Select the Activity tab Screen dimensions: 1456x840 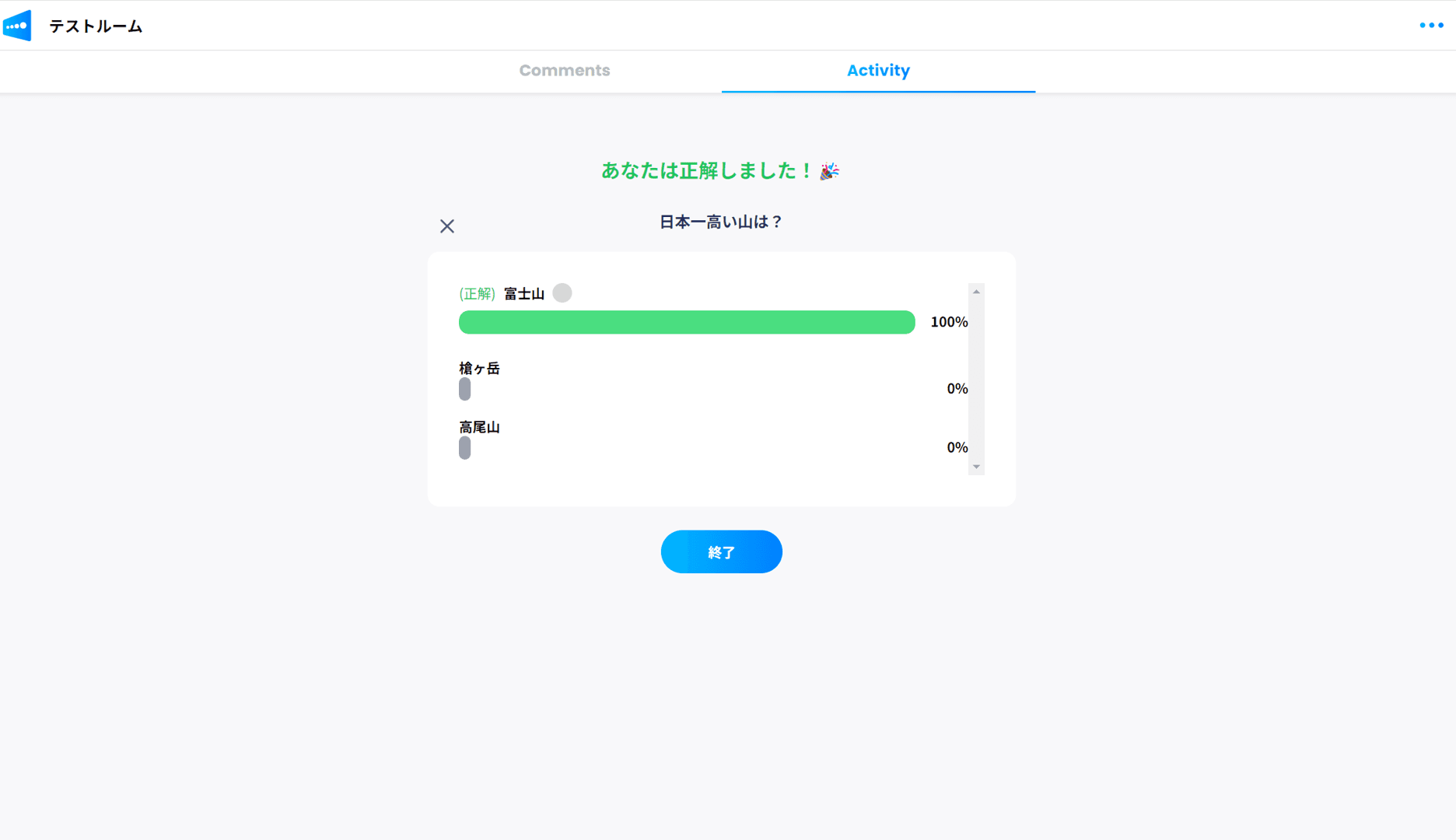(x=878, y=71)
